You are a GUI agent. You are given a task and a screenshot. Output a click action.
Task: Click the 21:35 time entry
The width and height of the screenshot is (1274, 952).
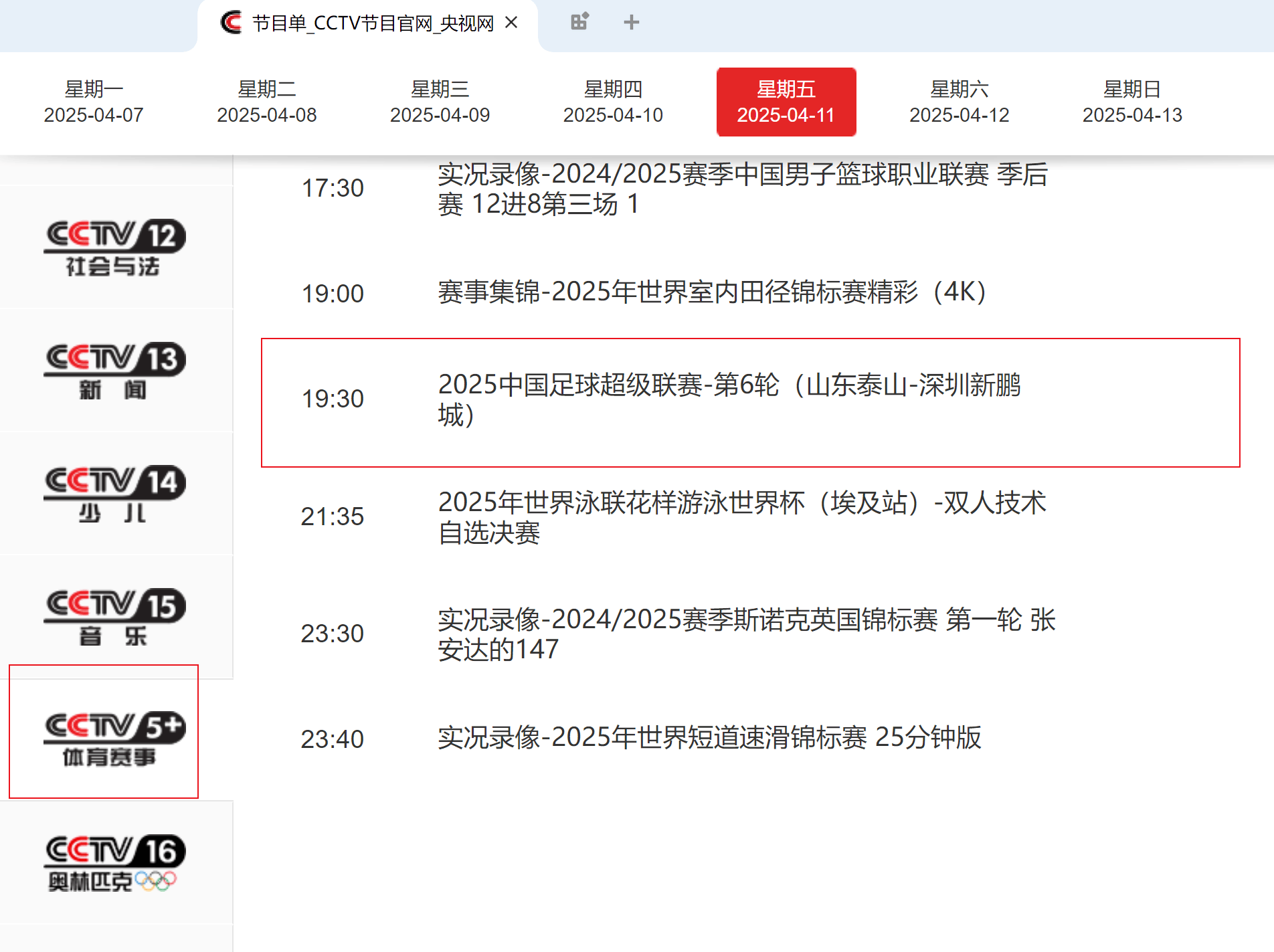tap(333, 516)
